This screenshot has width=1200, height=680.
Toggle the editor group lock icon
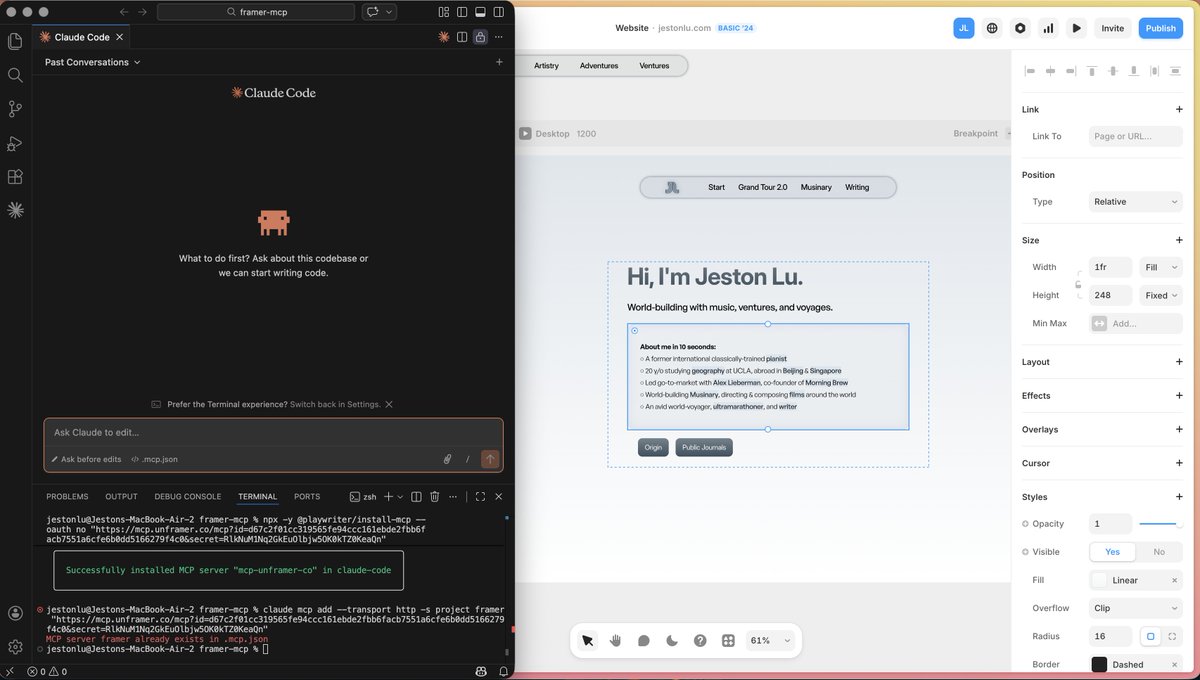click(x=480, y=37)
